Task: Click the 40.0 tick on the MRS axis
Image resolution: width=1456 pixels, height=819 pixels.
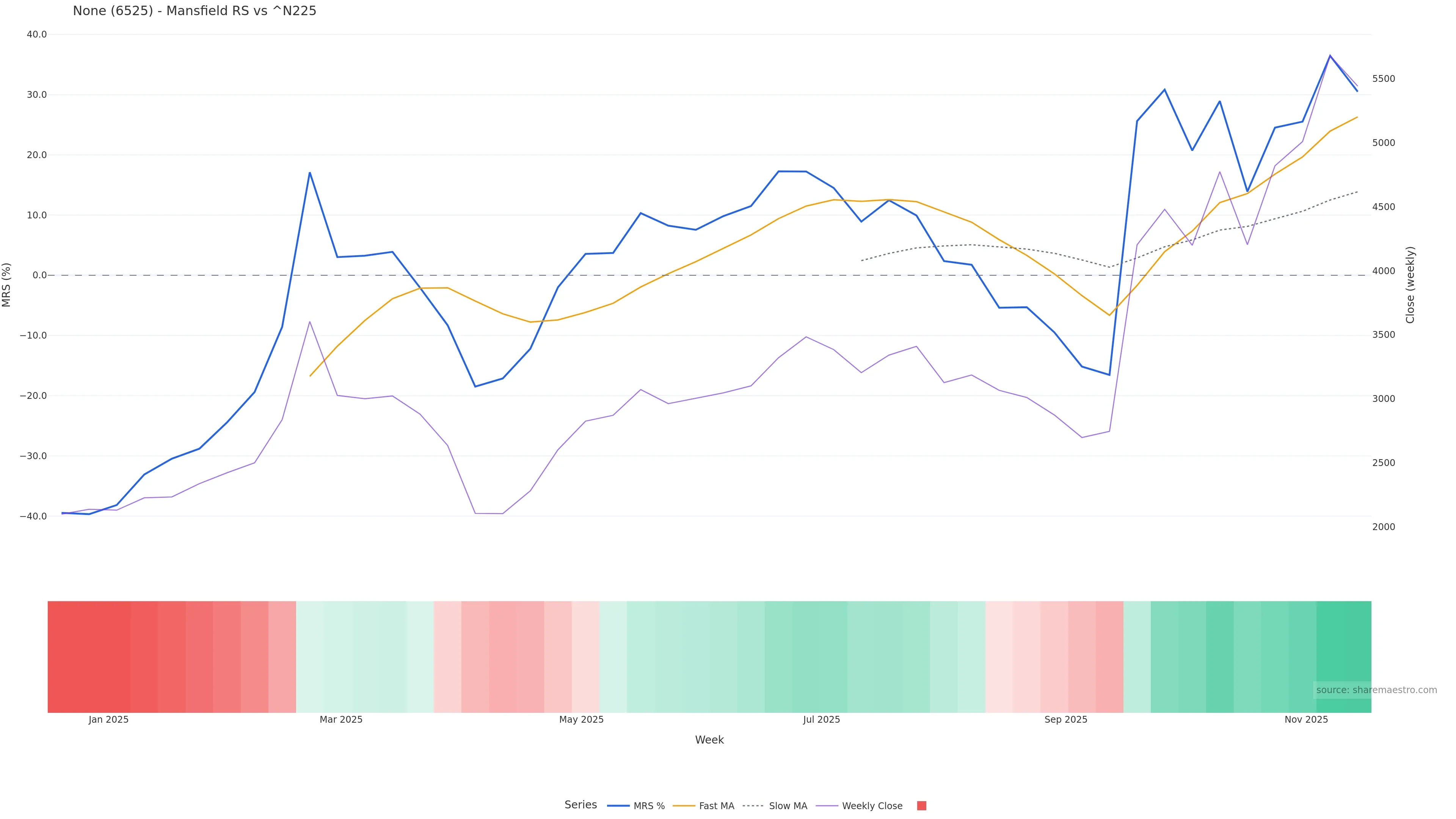Action: (37, 35)
